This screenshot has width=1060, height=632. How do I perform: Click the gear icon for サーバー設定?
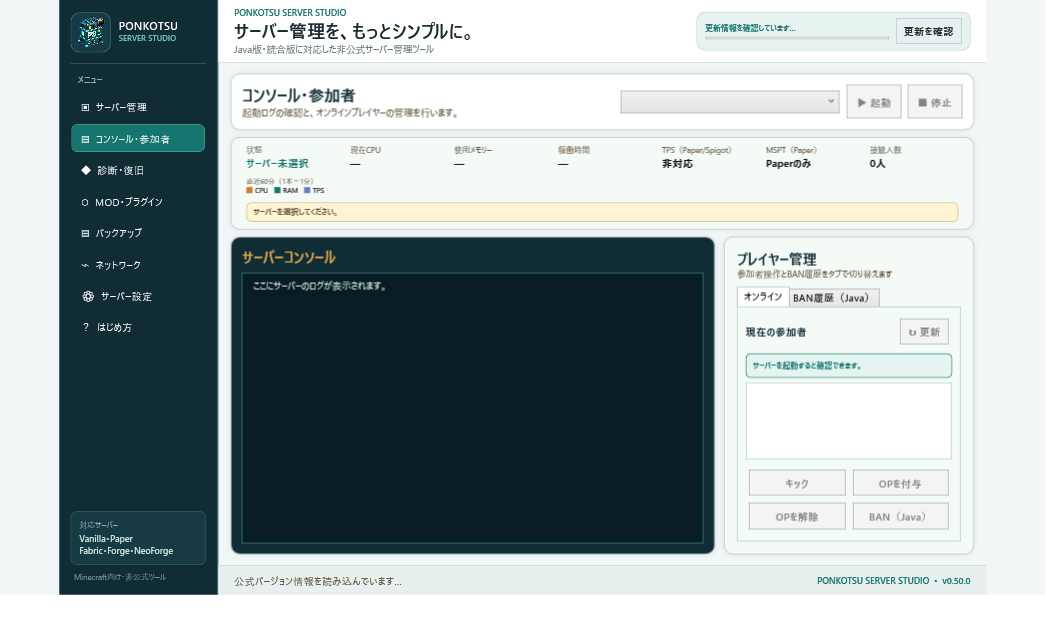88,296
